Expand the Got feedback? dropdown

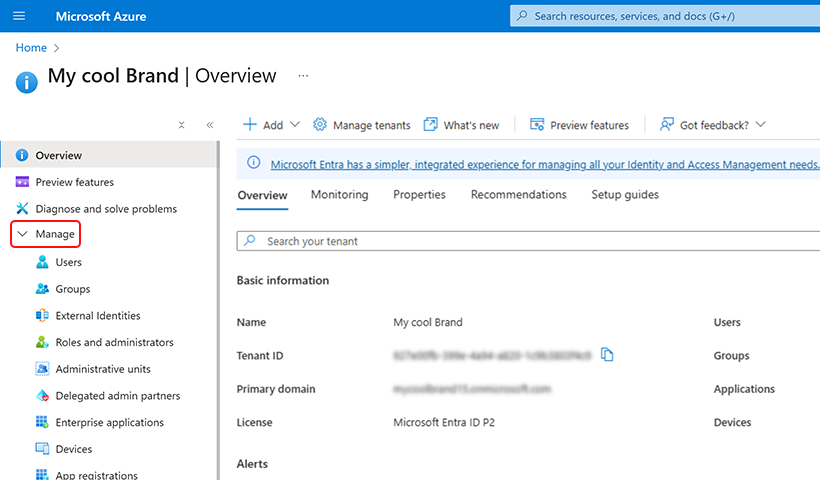(713, 125)
